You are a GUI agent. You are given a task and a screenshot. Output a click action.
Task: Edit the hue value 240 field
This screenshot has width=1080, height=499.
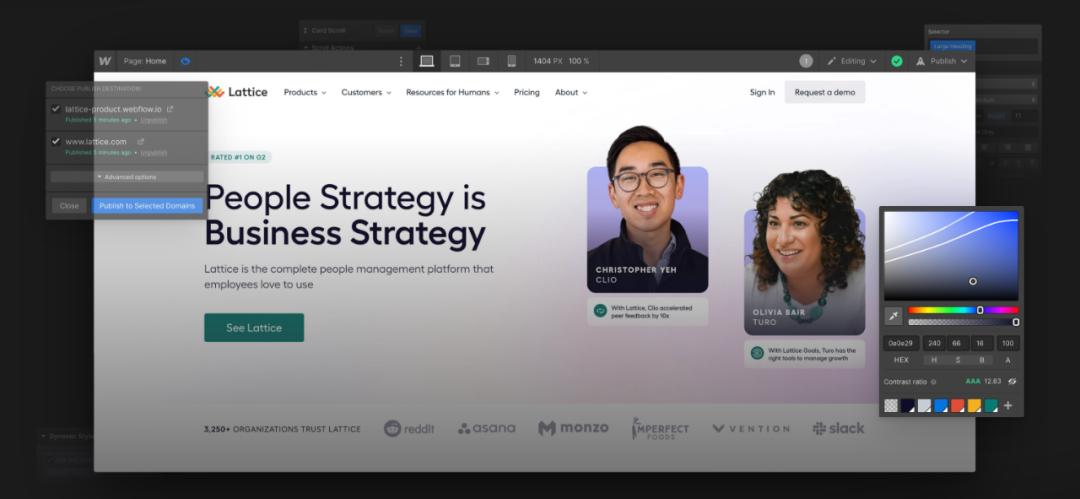pyautogui.click(x=935, y=343)
